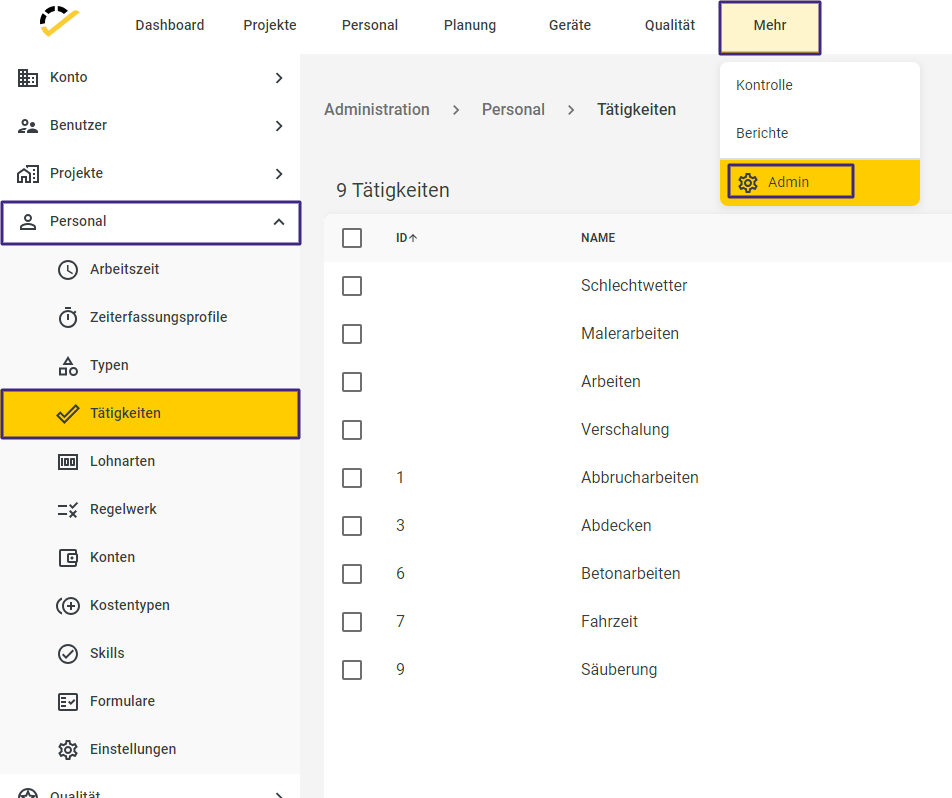This screenshot has width=952, height=798.
Task: Expand the Benutzer chevron in sidebar
Action: [279, 126]
